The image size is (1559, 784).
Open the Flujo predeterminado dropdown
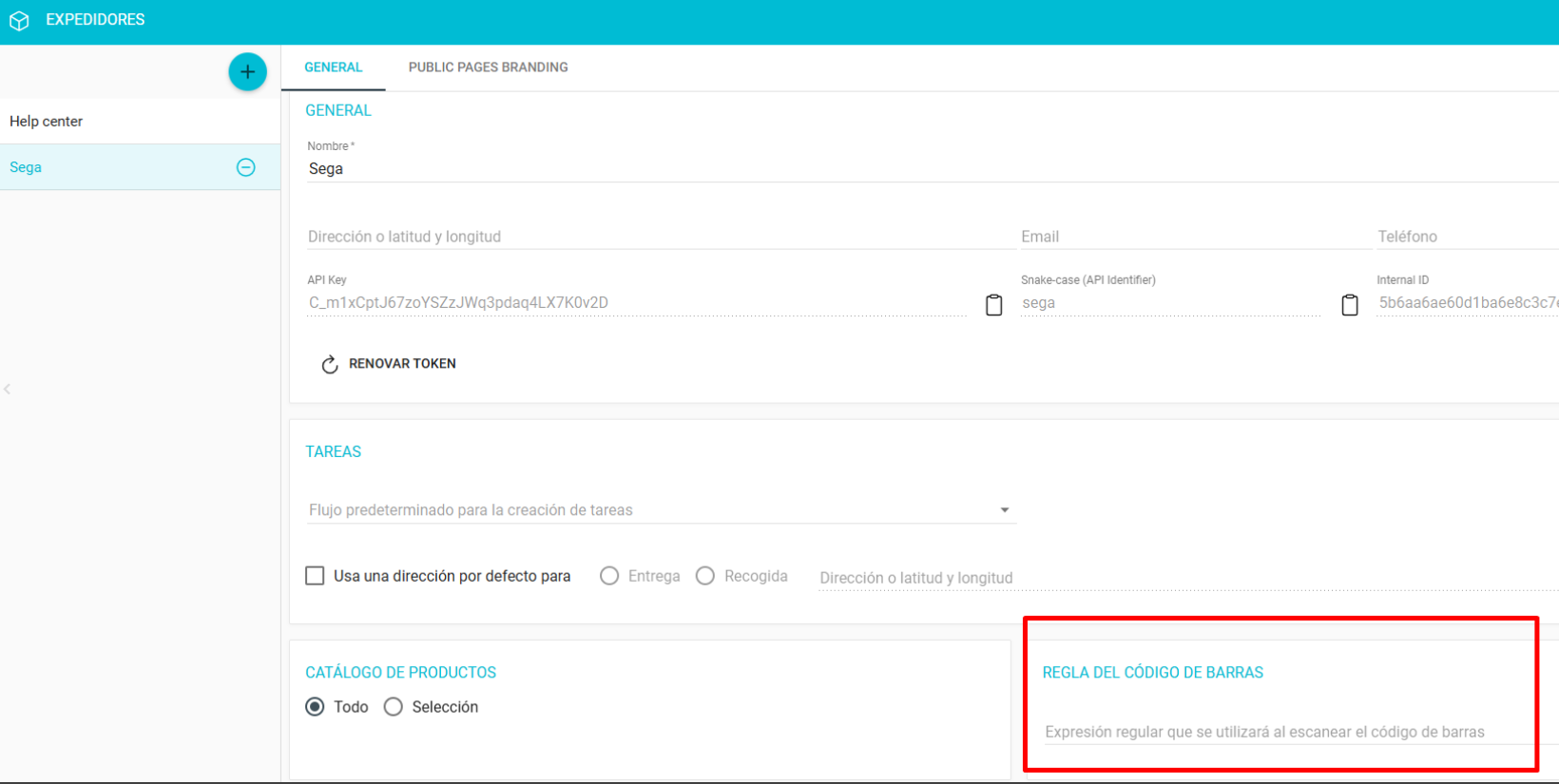(661, 510)
